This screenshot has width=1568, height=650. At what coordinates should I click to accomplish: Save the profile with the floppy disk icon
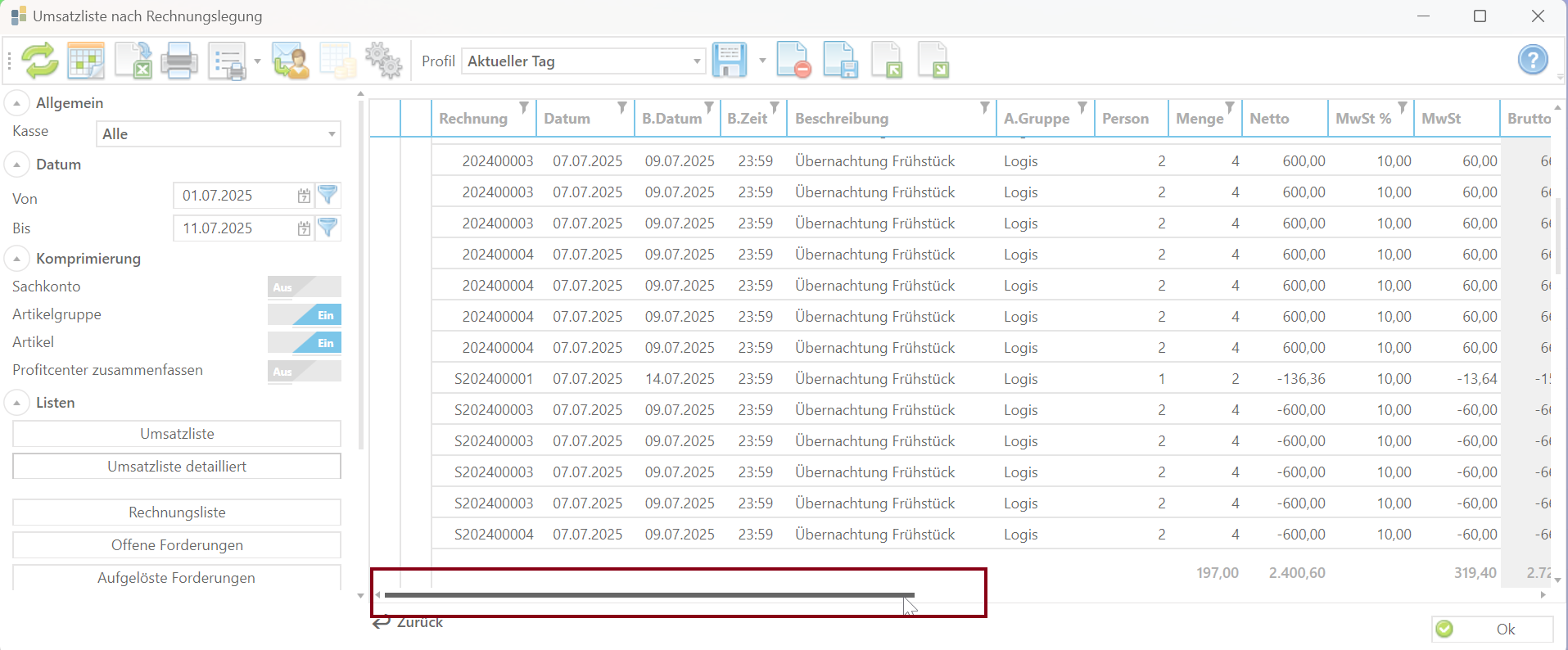tap(730, 61)
